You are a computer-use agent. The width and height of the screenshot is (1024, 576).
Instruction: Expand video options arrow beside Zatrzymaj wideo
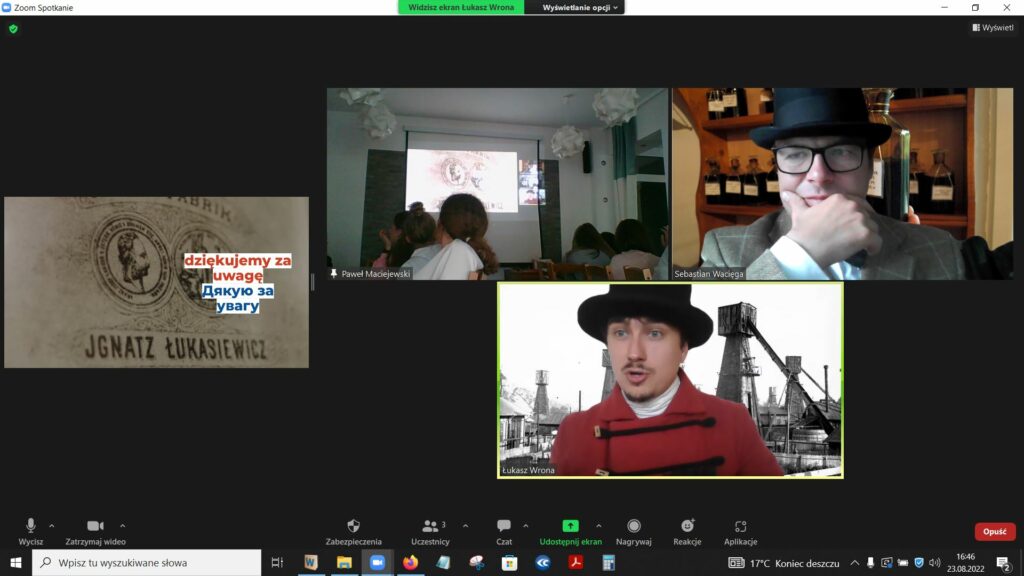[x=123, y=526]
